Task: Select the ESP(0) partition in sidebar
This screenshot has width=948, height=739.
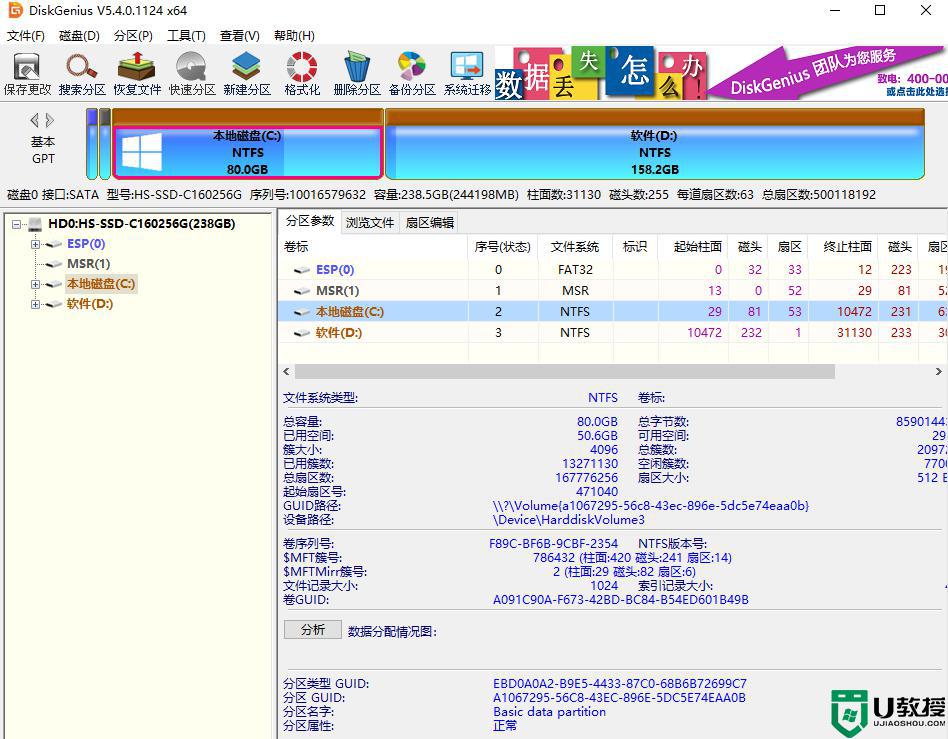Action: point(86,243)
